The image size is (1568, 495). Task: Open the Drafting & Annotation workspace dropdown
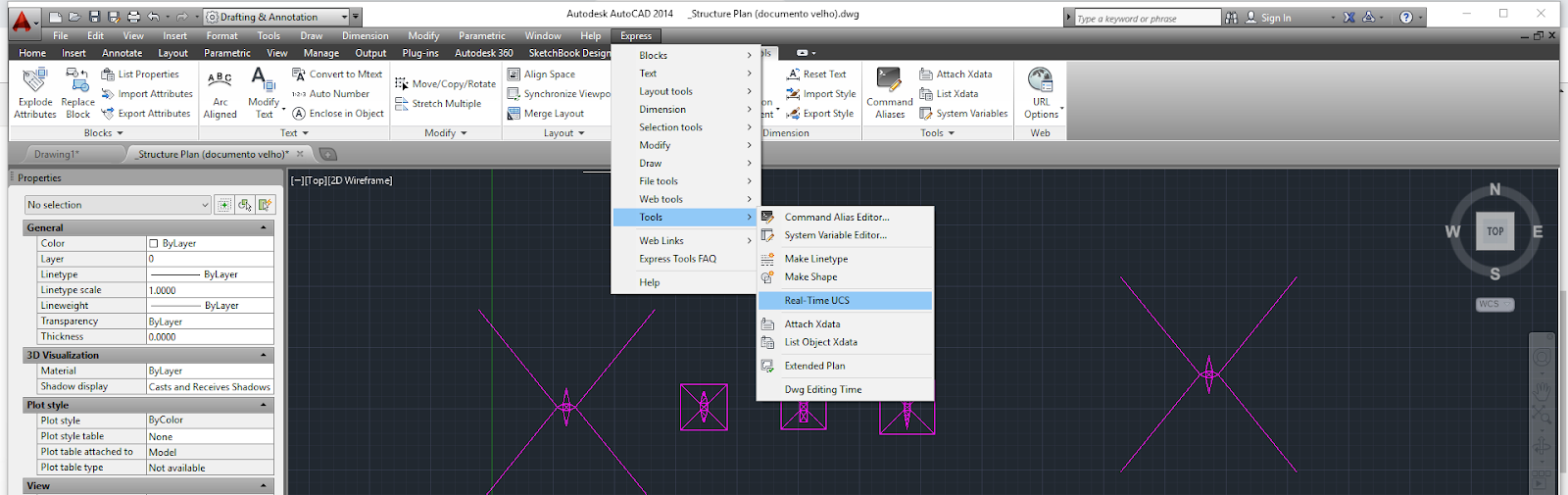point(276,17)
